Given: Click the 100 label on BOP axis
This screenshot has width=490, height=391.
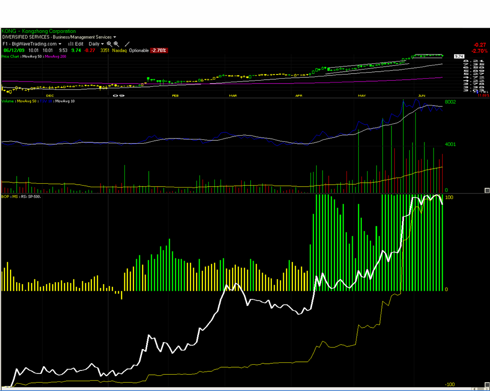Looking at the screenshot, I should point(449,197).
